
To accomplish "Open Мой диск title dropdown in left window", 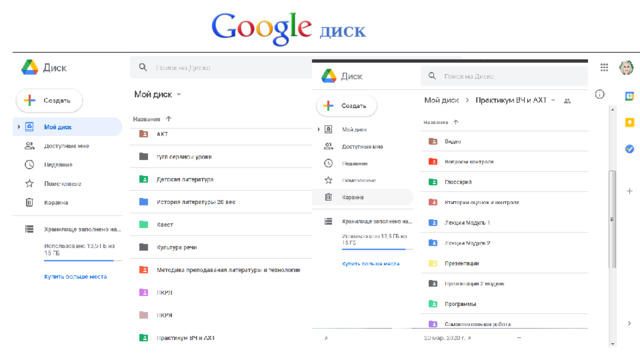I will 179,95.
